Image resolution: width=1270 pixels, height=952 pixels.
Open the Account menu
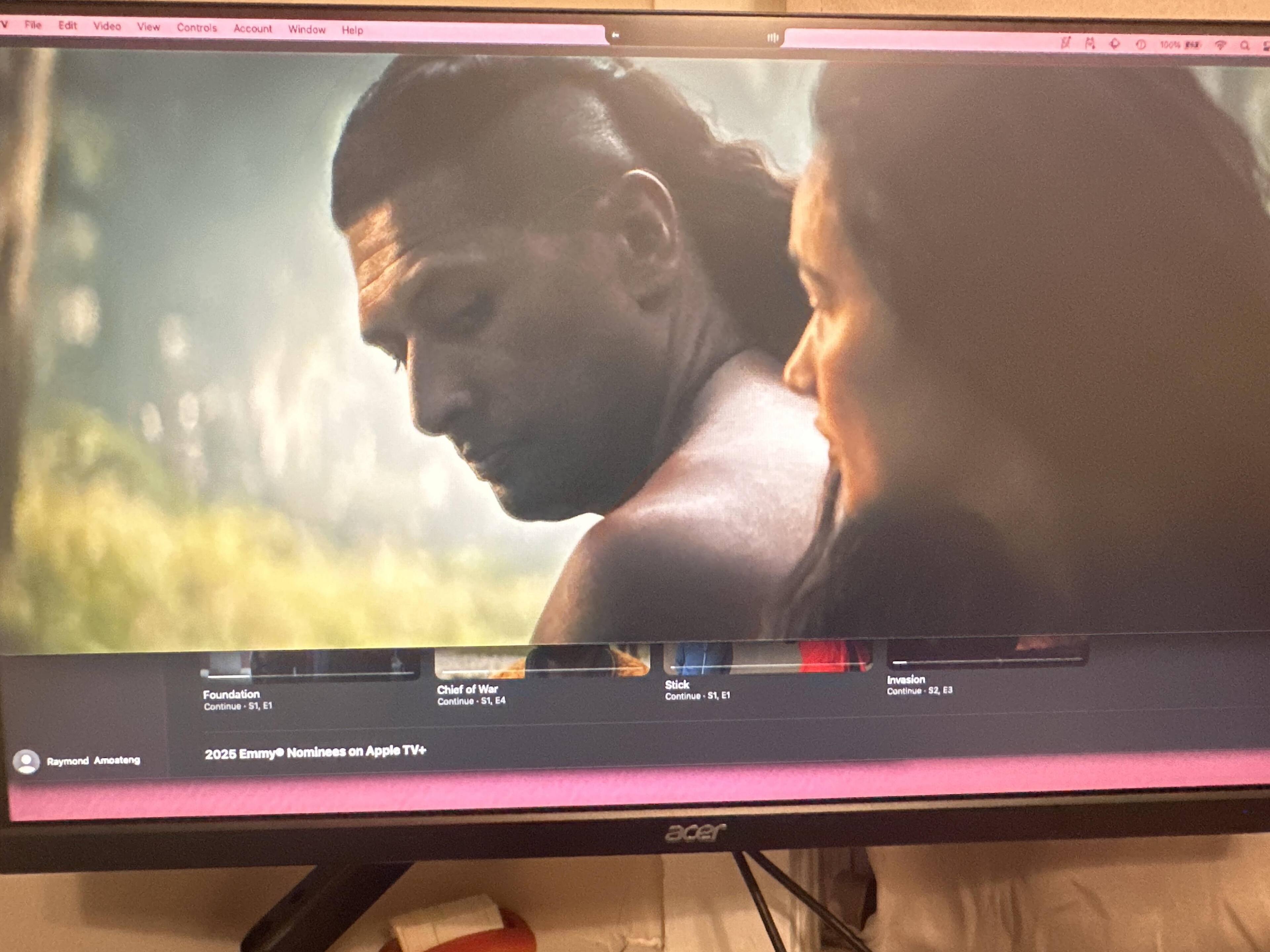[x=253, y=28]
